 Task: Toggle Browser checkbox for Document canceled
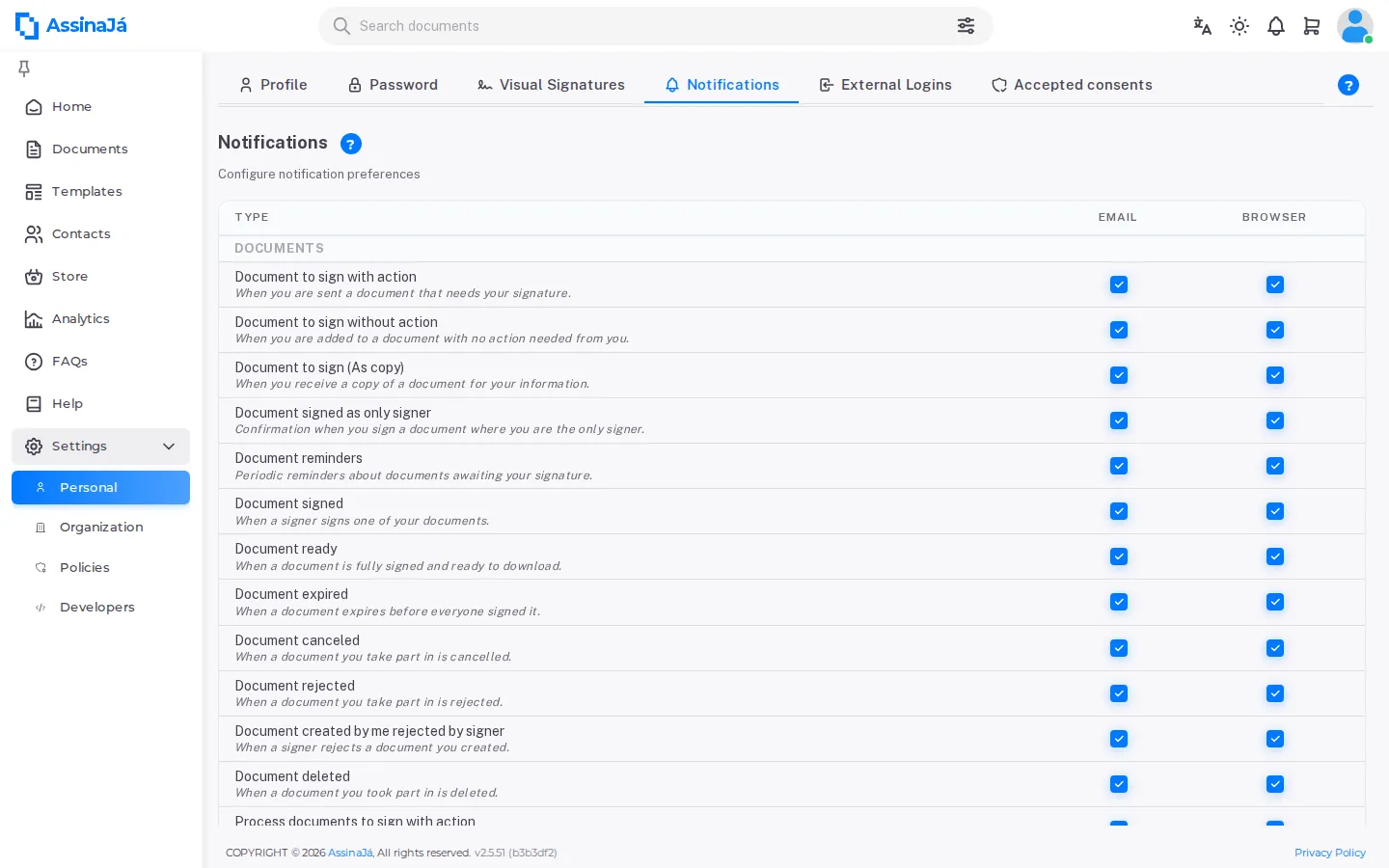1275,648
